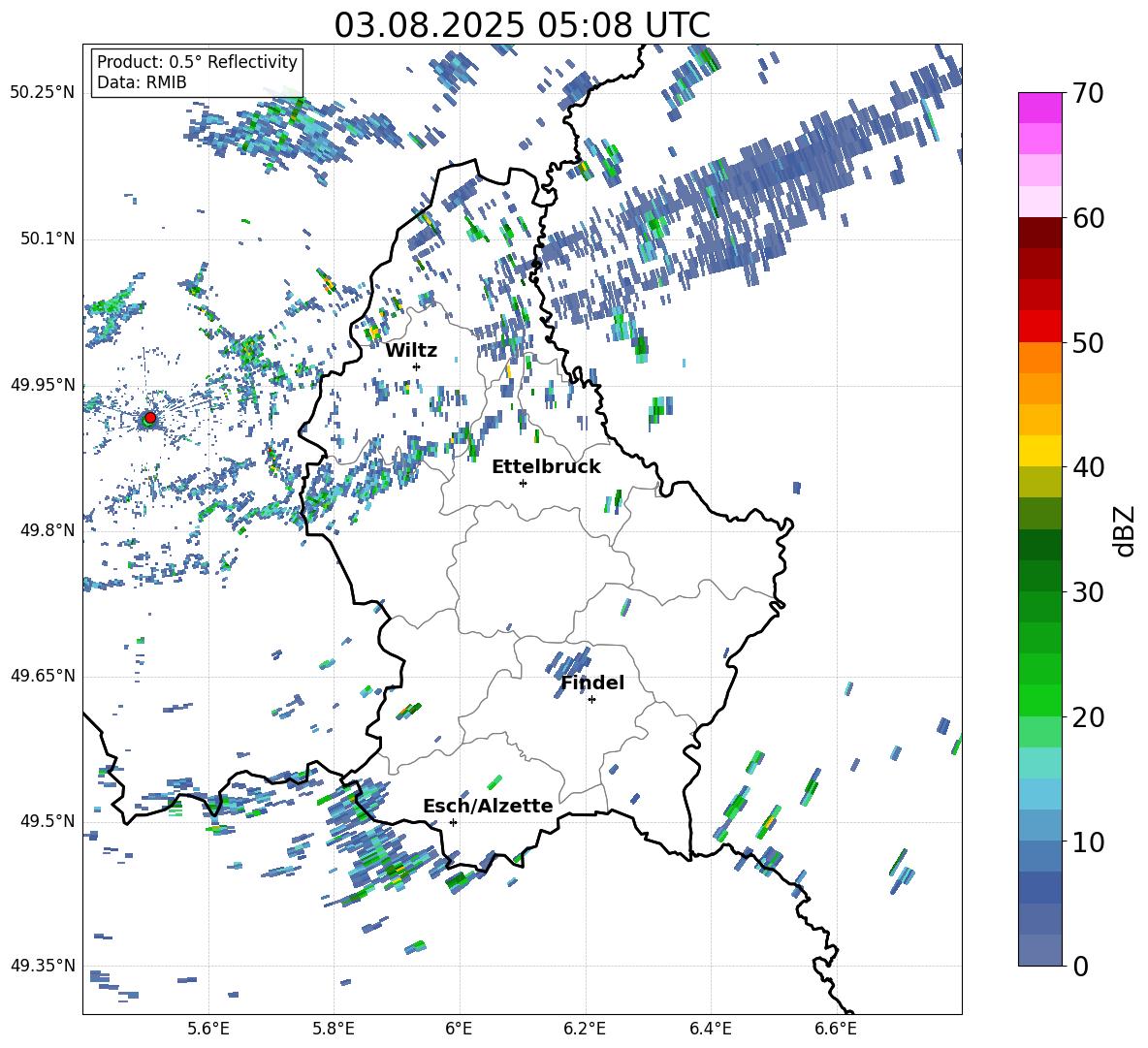Click the 49.65°N latitude label
Image resolution: width=1148 pixels, height=1048 pixels.
pyautogui.click(x=43, y=676)
